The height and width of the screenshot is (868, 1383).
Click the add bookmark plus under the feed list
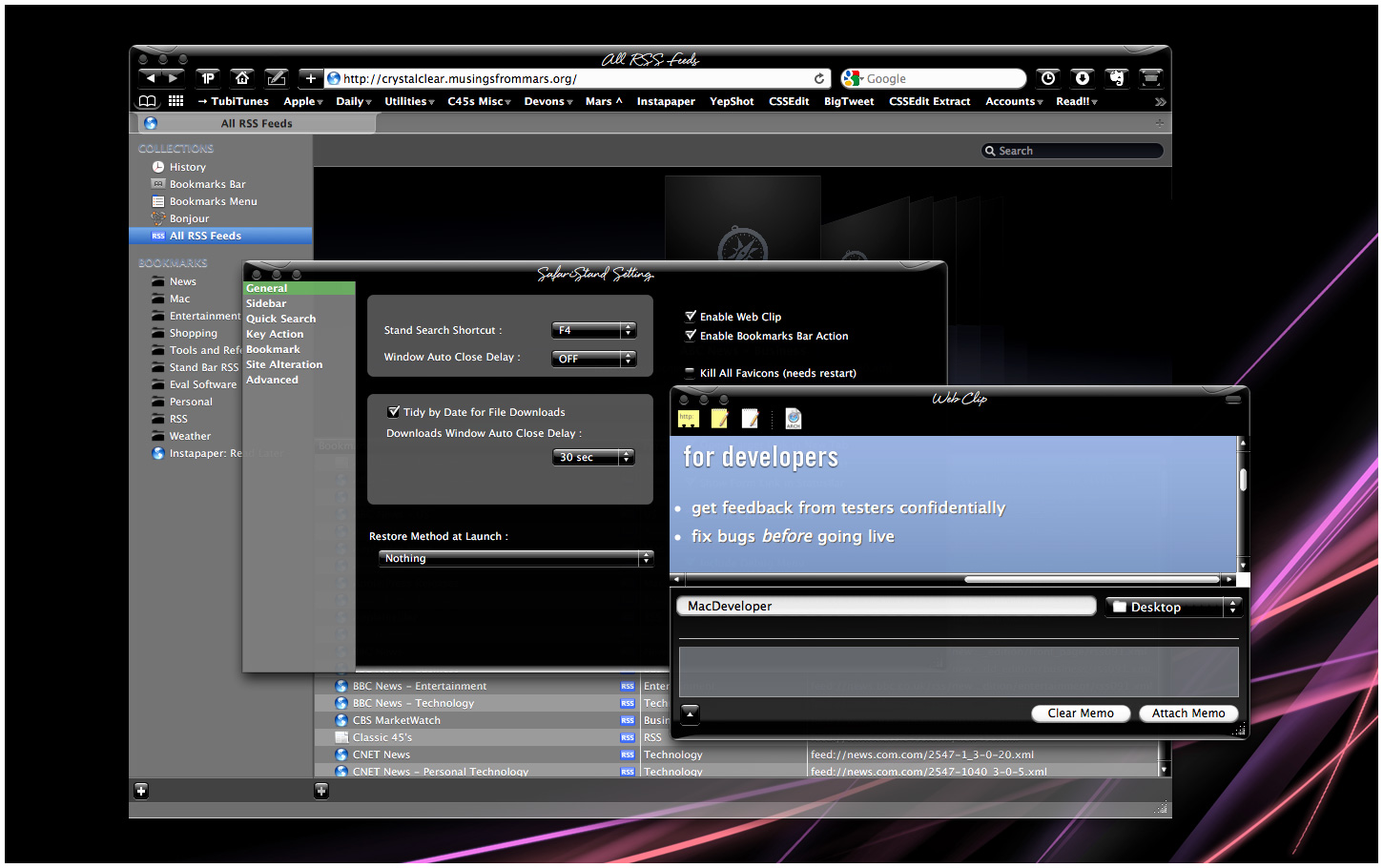321,790
